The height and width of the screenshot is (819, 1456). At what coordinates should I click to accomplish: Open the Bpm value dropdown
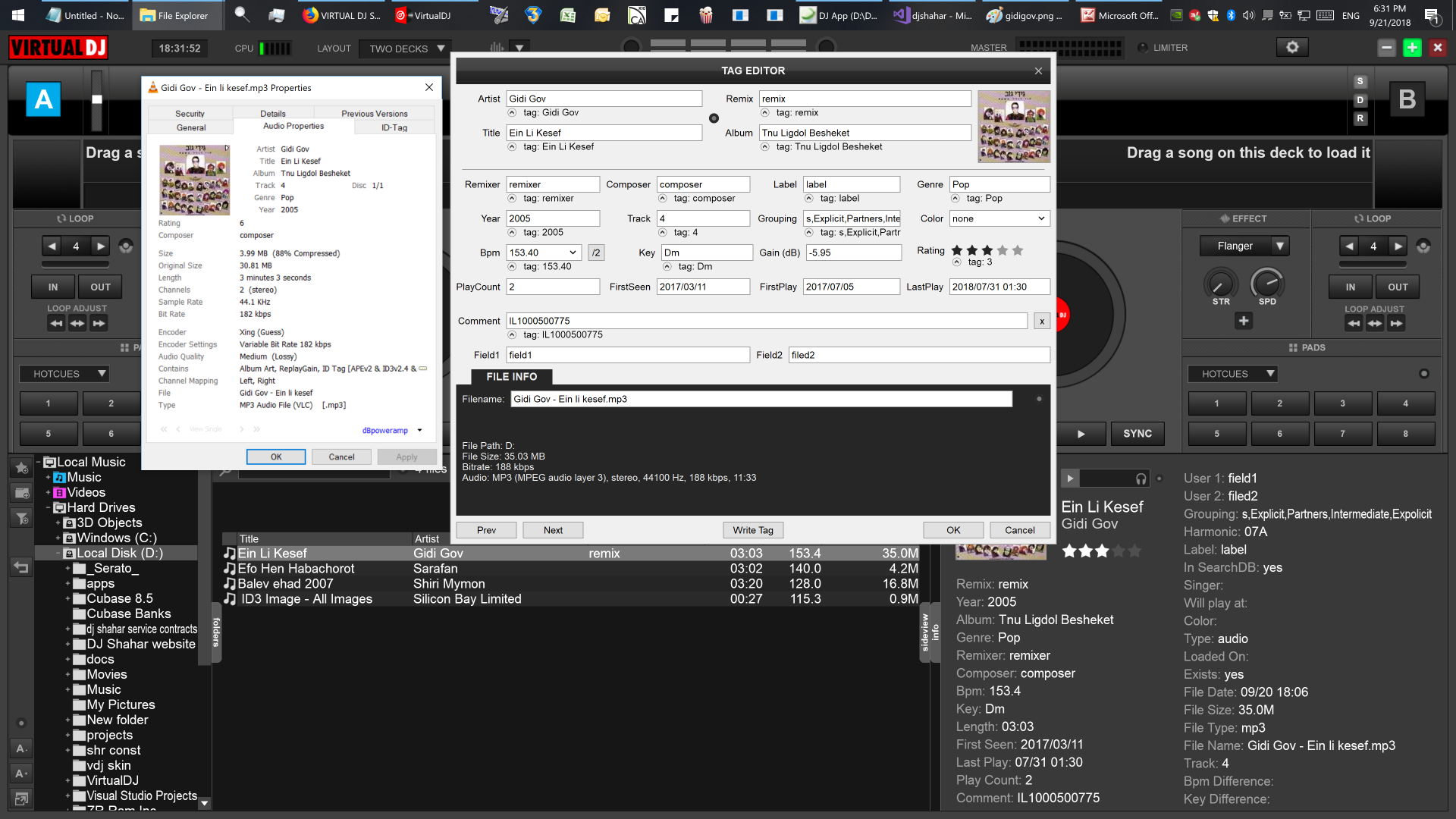tap(573, 253)
